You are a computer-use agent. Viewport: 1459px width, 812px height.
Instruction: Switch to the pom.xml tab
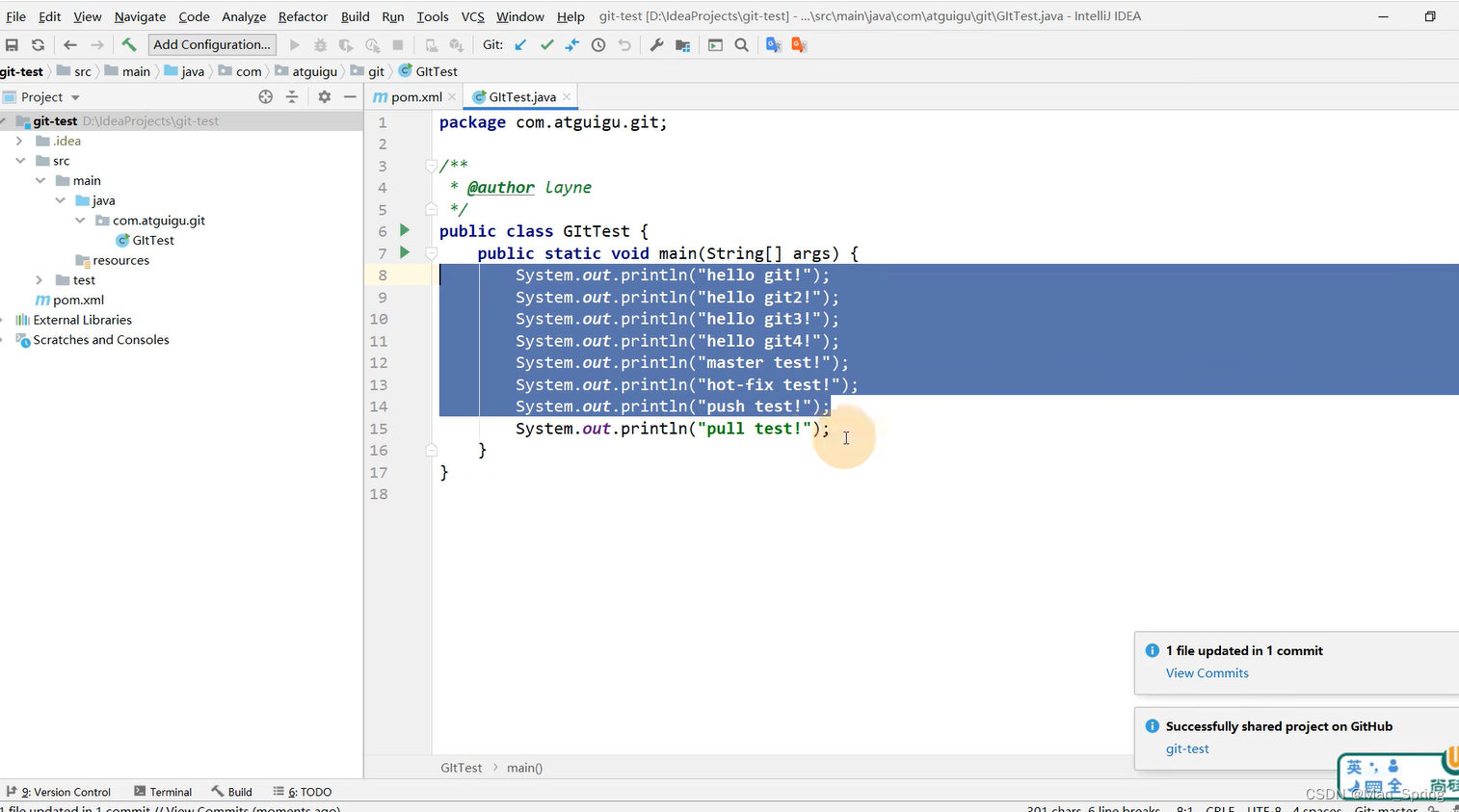415,97
